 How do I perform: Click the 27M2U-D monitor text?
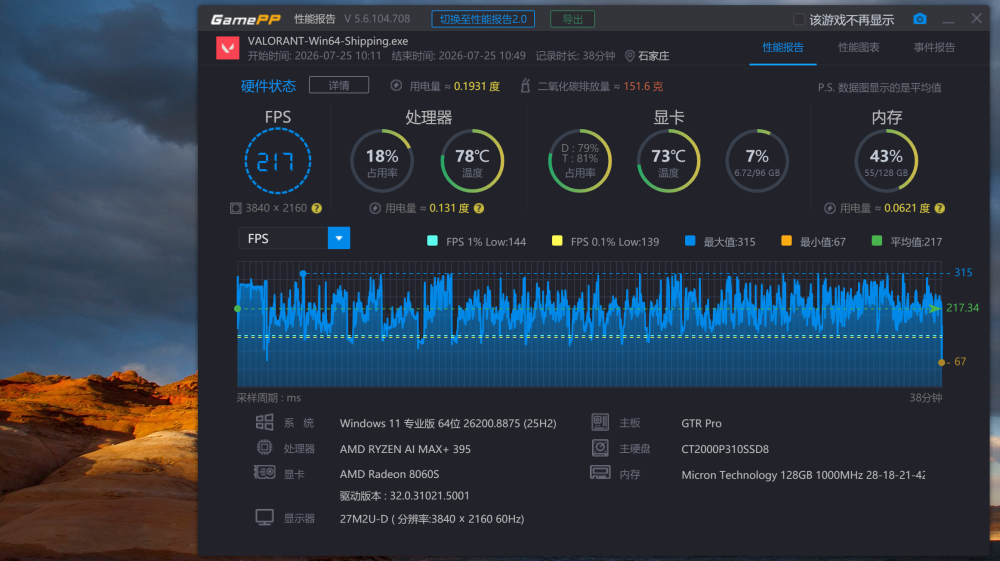tap(432, 519)
